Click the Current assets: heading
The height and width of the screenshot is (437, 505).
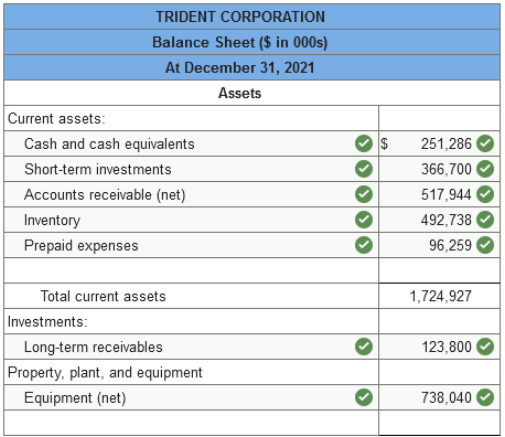point(56,119)
